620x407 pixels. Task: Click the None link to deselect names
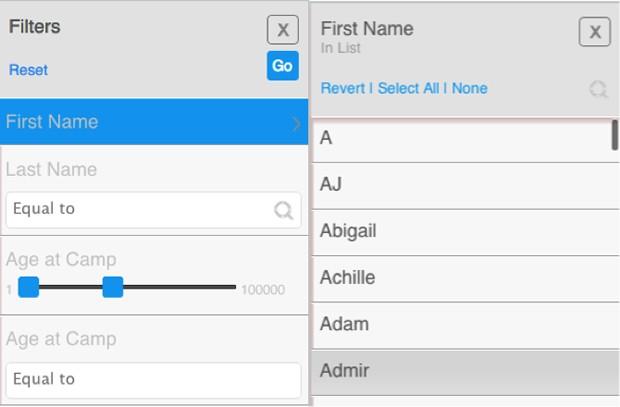tap(470, 88)
